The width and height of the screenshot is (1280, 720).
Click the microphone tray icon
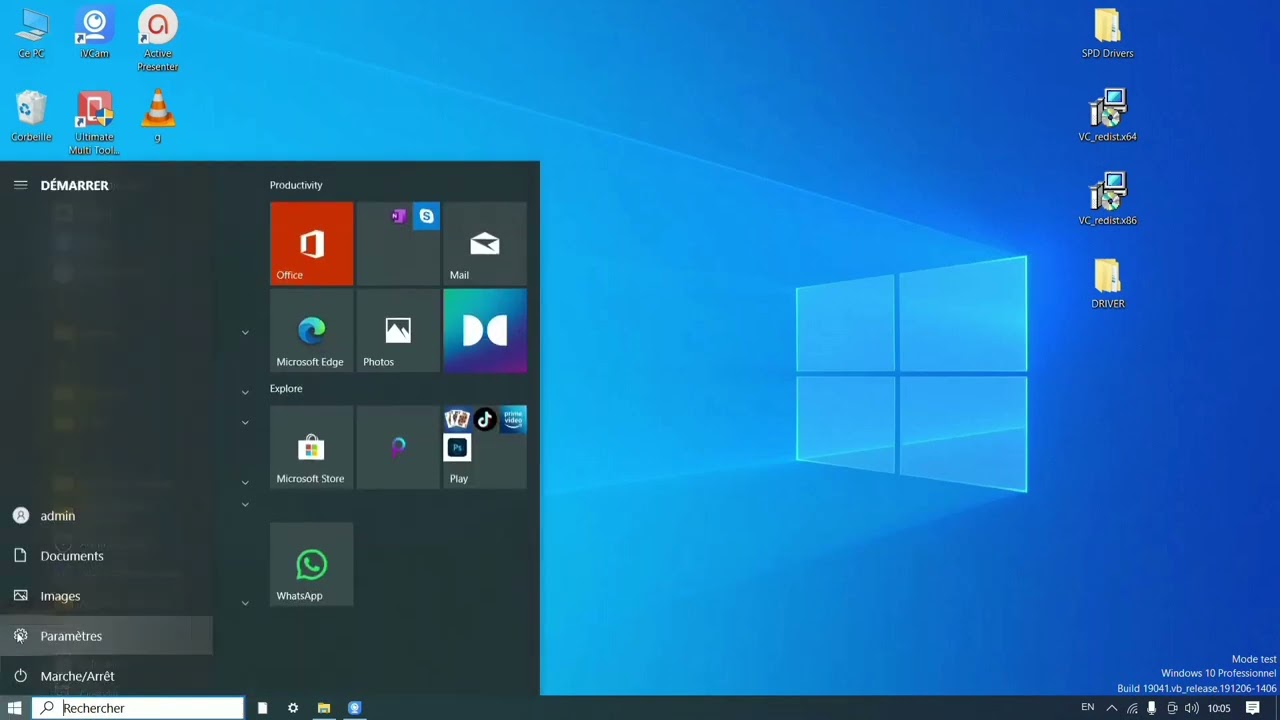(1152, 708)
